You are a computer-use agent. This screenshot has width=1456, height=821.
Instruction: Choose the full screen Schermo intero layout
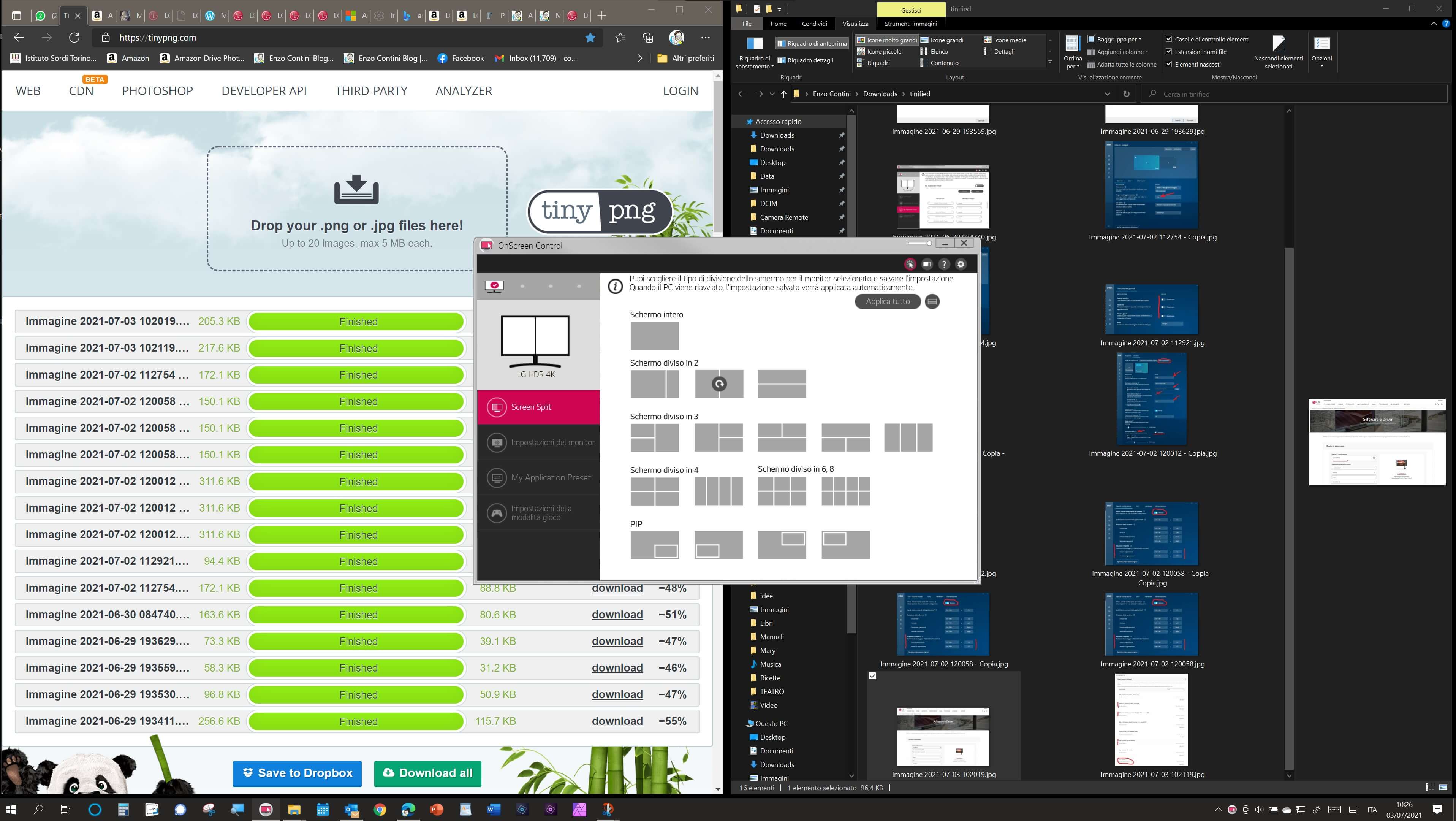pos(655,336)
